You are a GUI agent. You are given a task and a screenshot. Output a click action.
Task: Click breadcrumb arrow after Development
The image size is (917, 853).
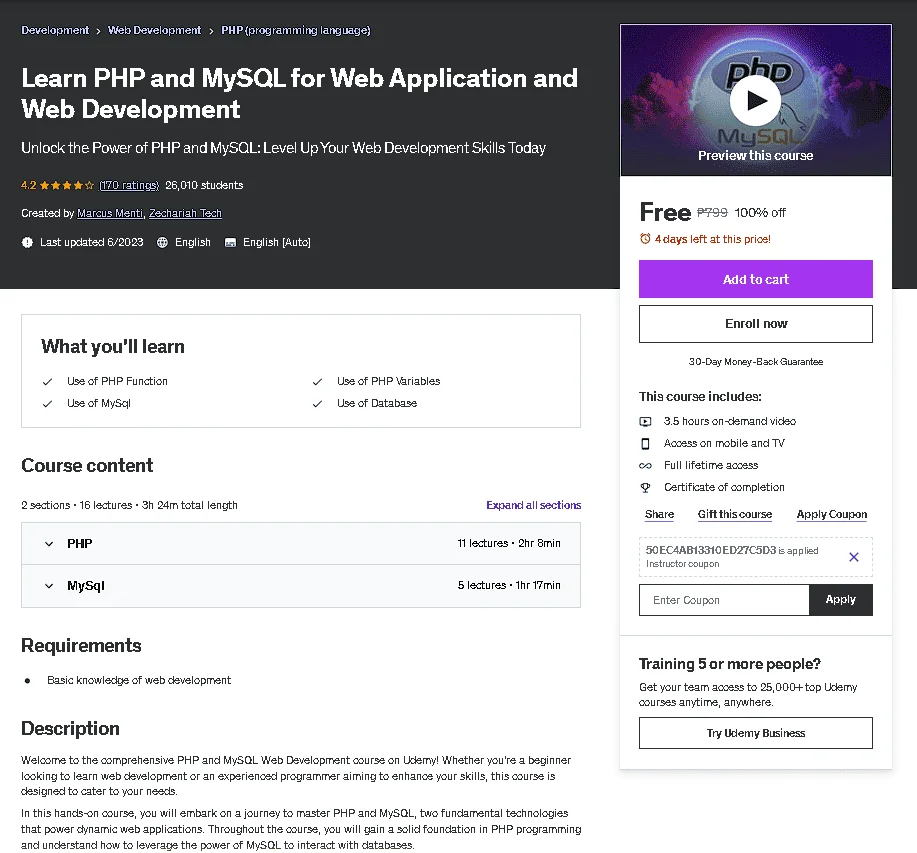pos(98,31)
